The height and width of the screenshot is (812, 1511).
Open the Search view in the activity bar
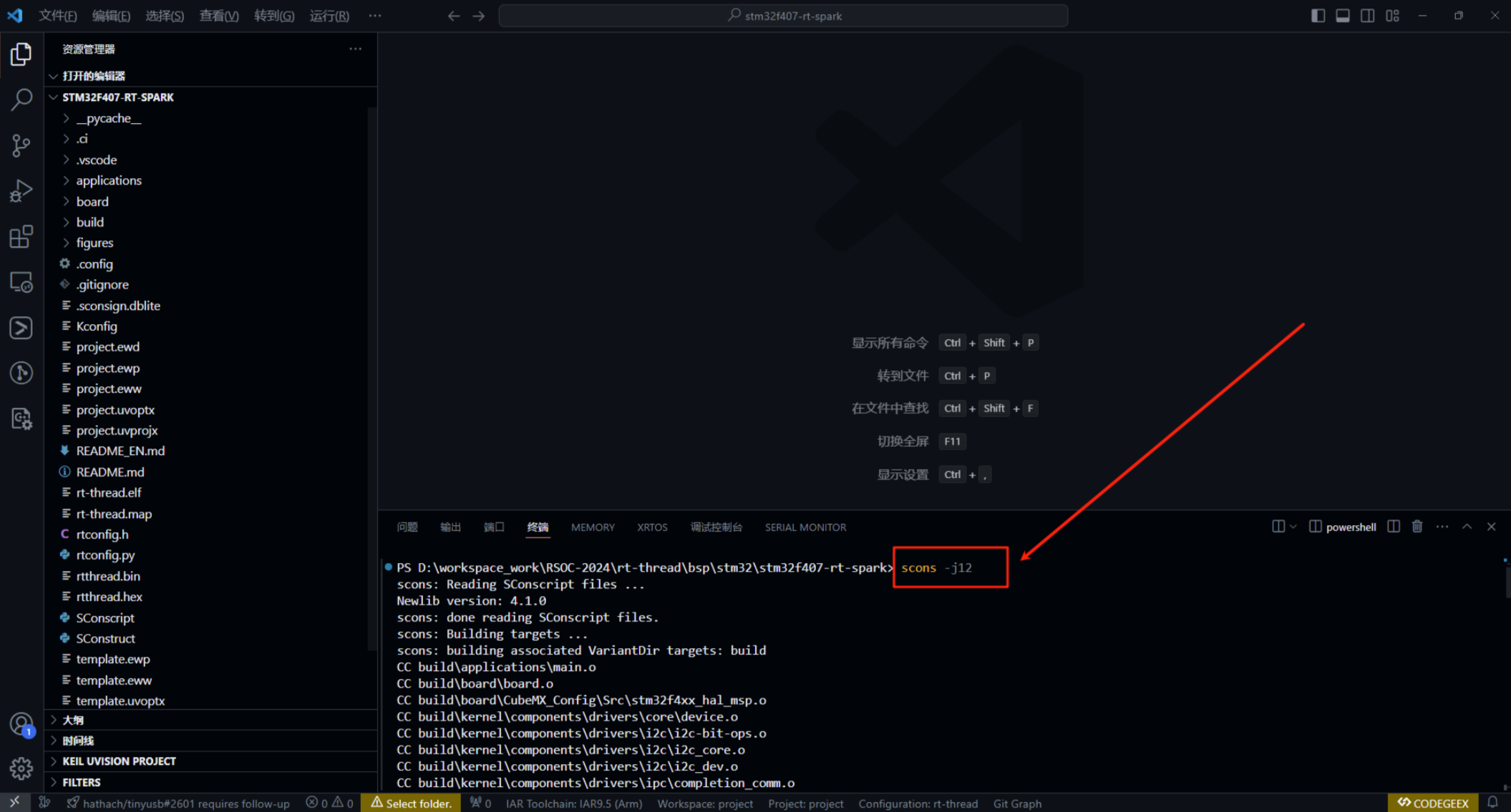pyautogui.click(x=21, y=99)
